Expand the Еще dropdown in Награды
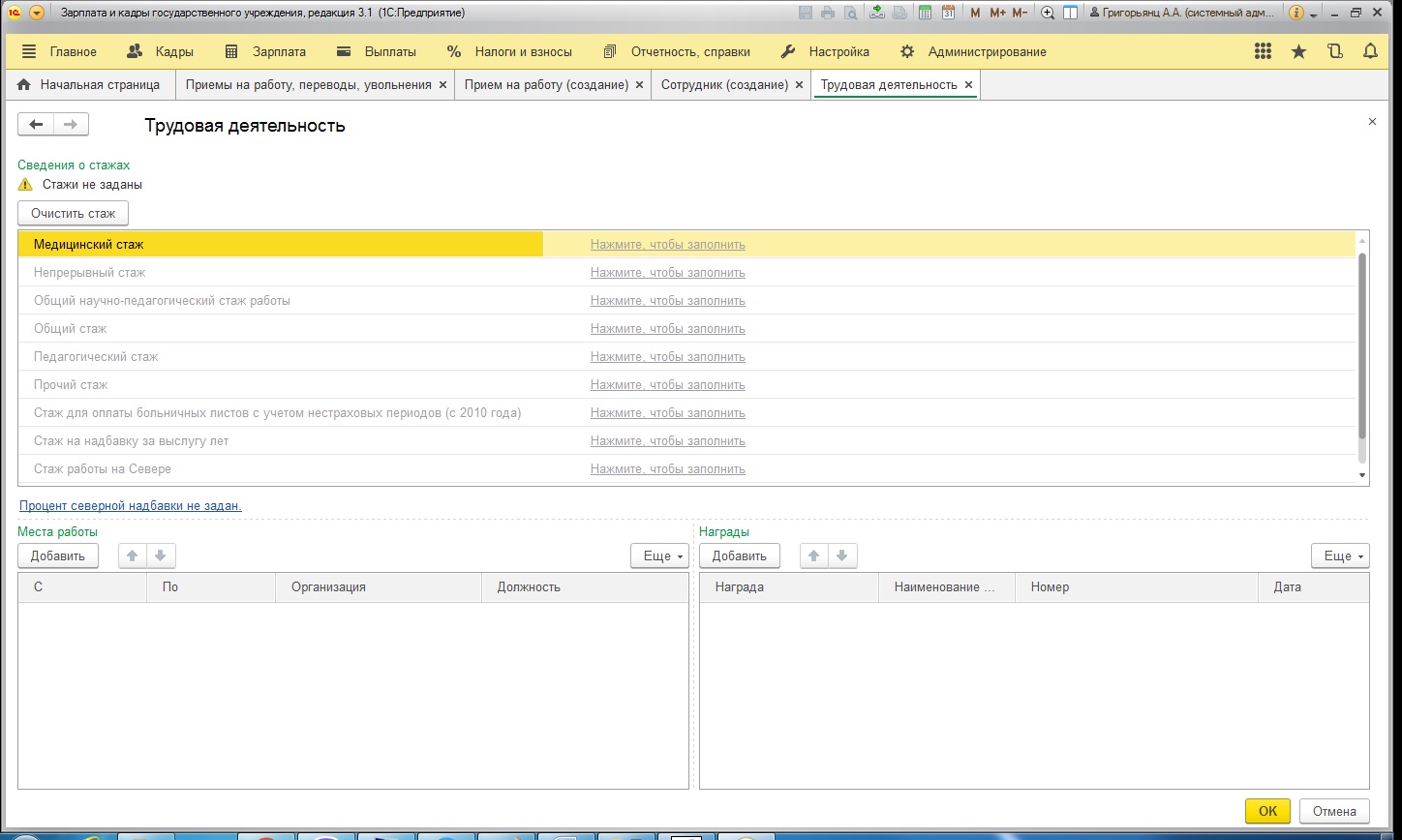This screenshot has height=840, width=1402. [x=1340, y=555]
